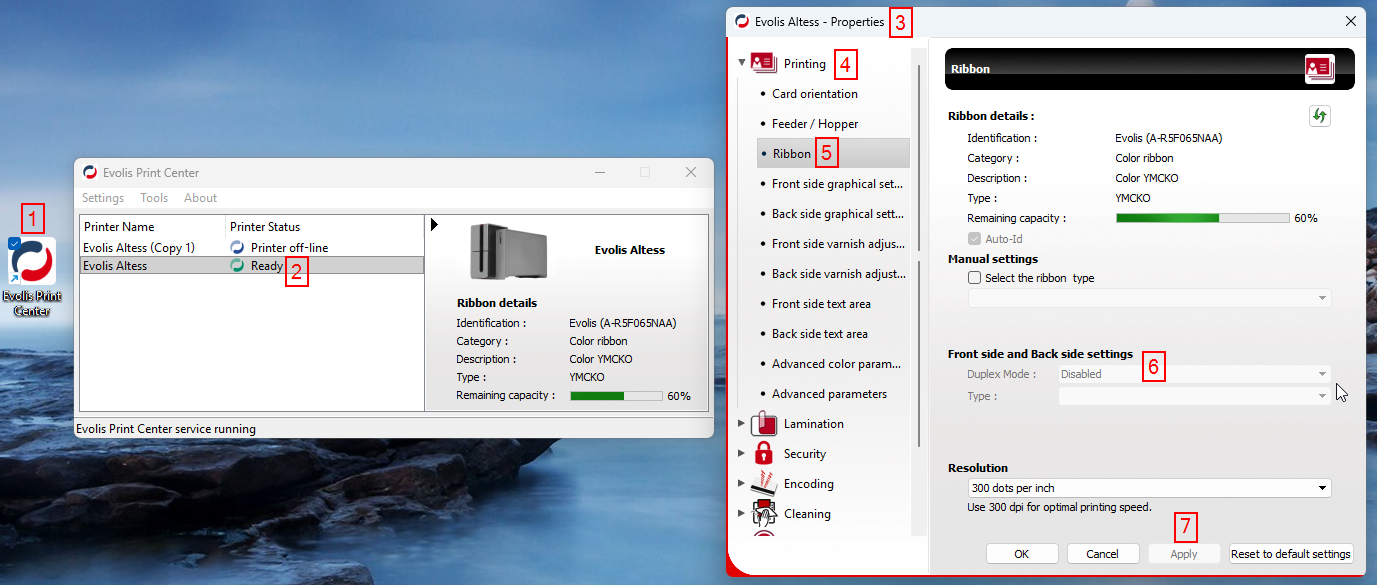
Task: Open the Tools menu in Print Center
Action: pyautogui.click(x=154, y=198)
